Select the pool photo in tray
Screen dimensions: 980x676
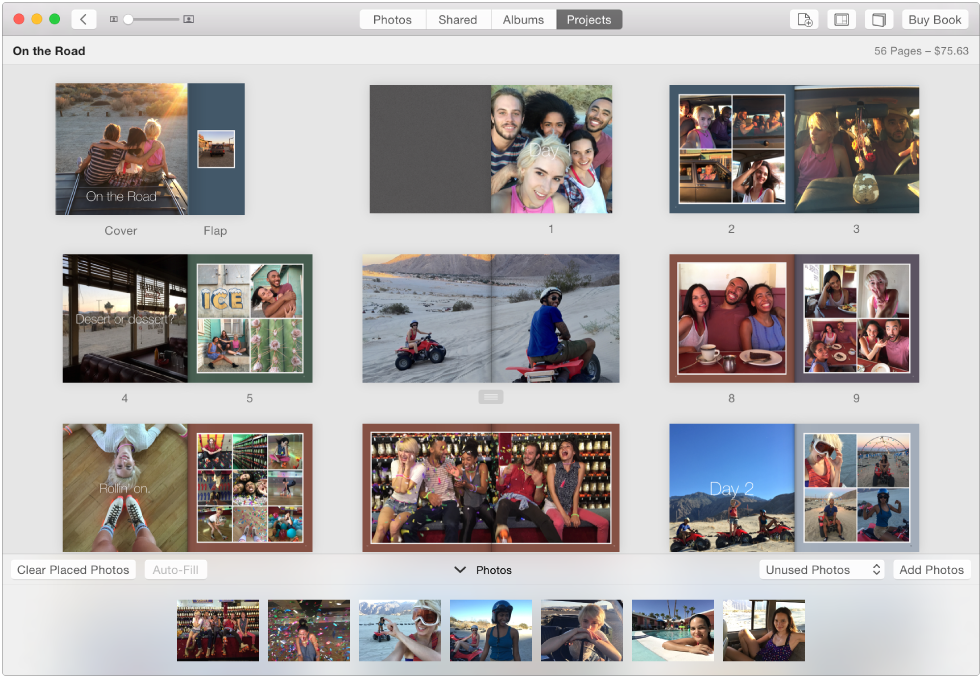pos(673,630)
